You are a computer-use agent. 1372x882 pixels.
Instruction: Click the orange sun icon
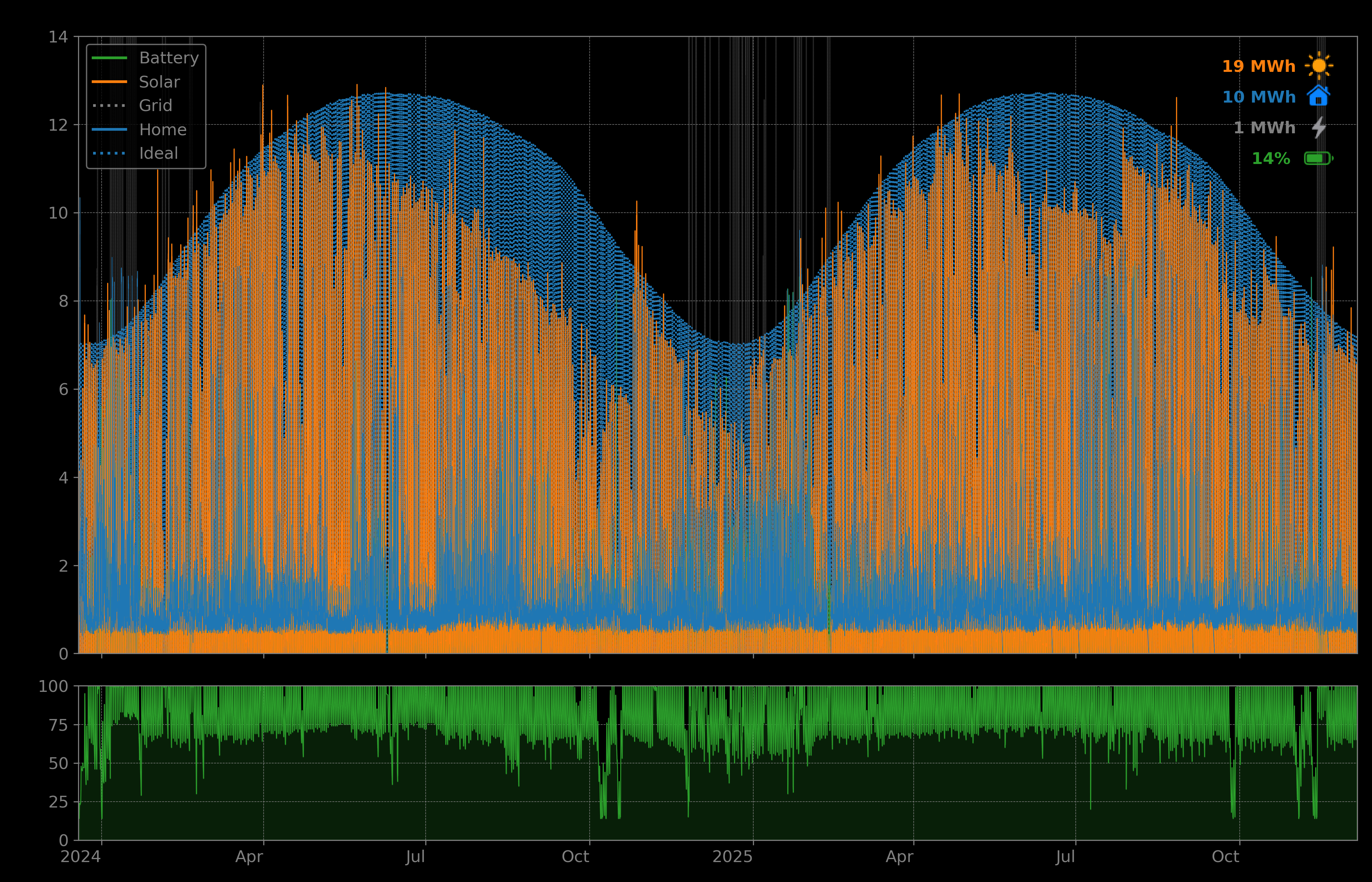[x=1319, y=66]
